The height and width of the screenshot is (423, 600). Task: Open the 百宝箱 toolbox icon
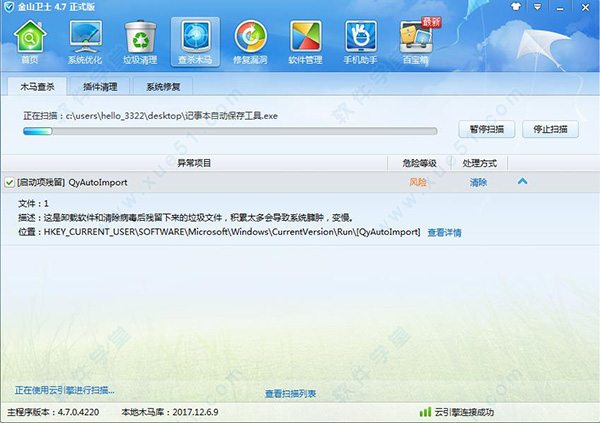[x=416, y=42]
